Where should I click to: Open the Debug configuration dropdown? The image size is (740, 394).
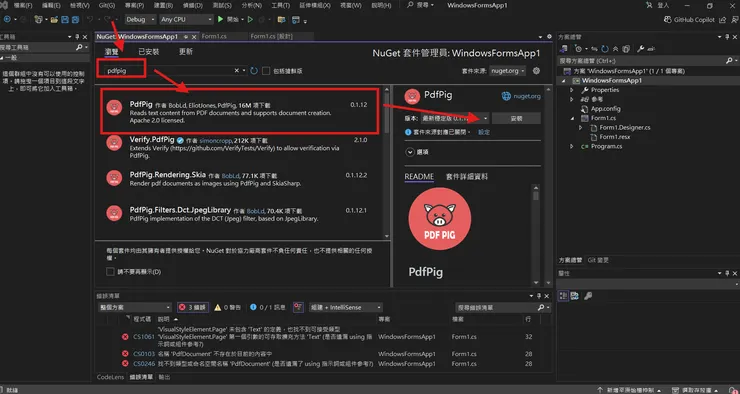(140, 20)
